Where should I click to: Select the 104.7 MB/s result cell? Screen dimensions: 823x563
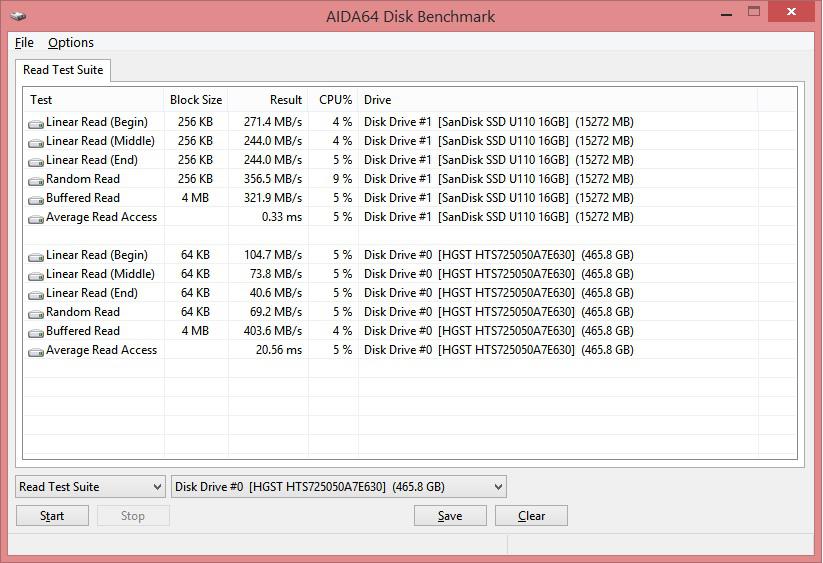click(x=273, y=254)
